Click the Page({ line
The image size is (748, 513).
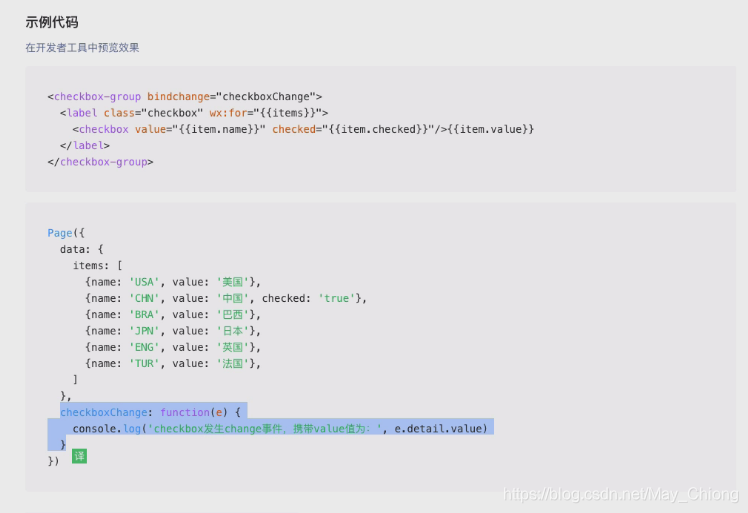[66, 233]
